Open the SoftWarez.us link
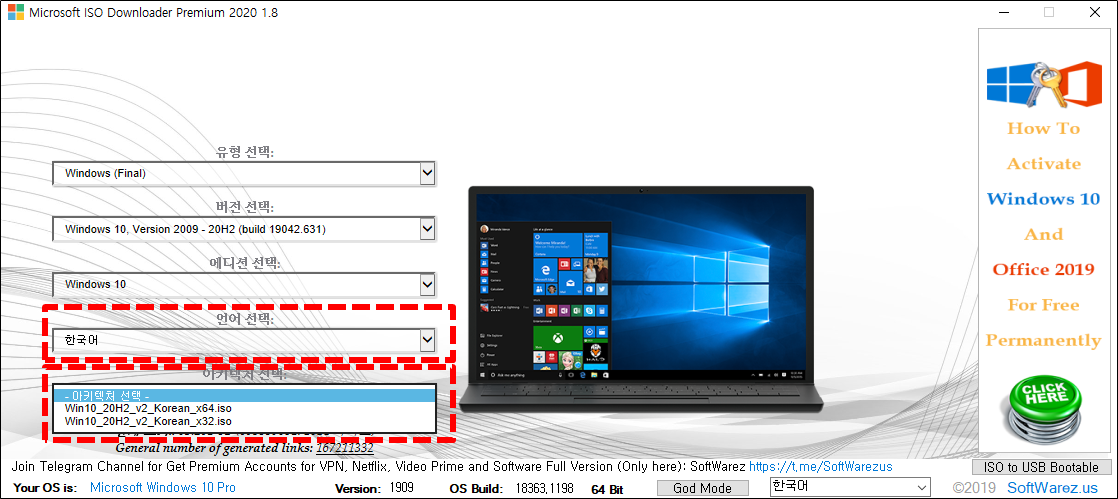This screenshot has width=1118, height=499. click(1052, 488)
